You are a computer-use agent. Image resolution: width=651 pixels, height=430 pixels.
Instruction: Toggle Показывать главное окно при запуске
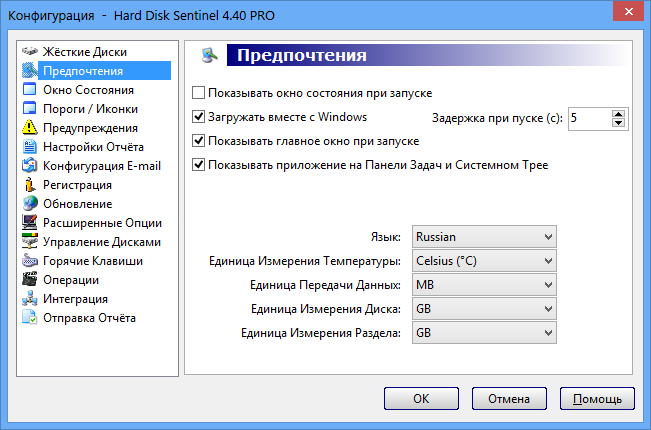[x=198, y=141]
